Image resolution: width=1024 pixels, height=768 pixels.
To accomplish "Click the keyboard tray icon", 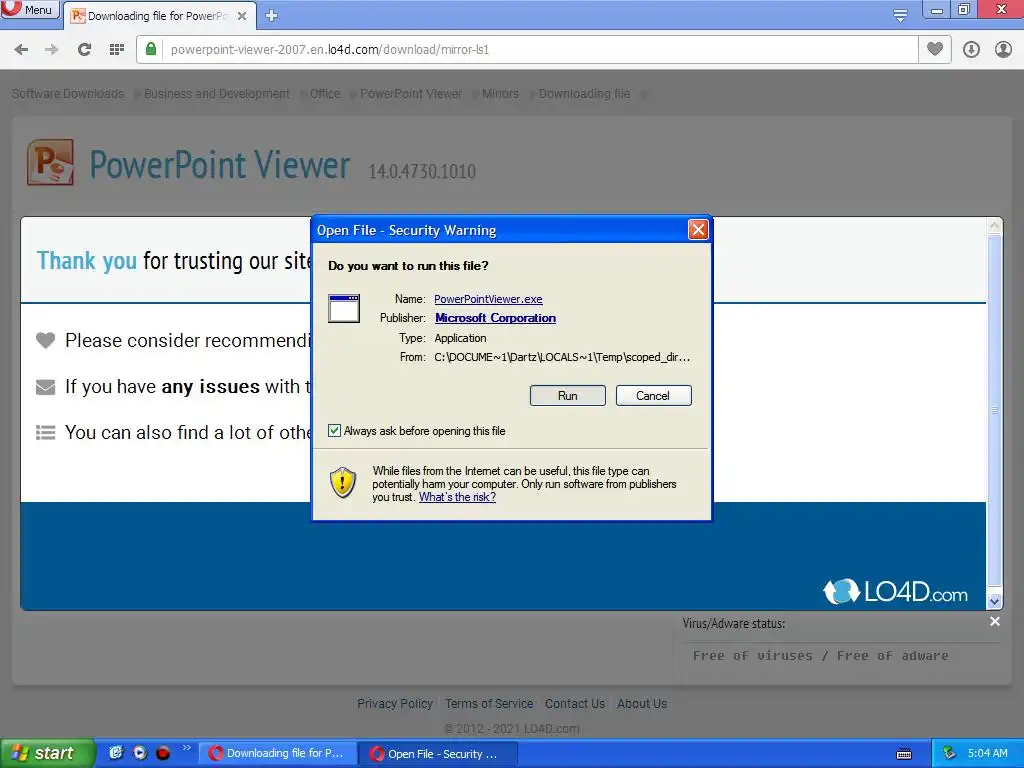I will (x=904, y=754).
